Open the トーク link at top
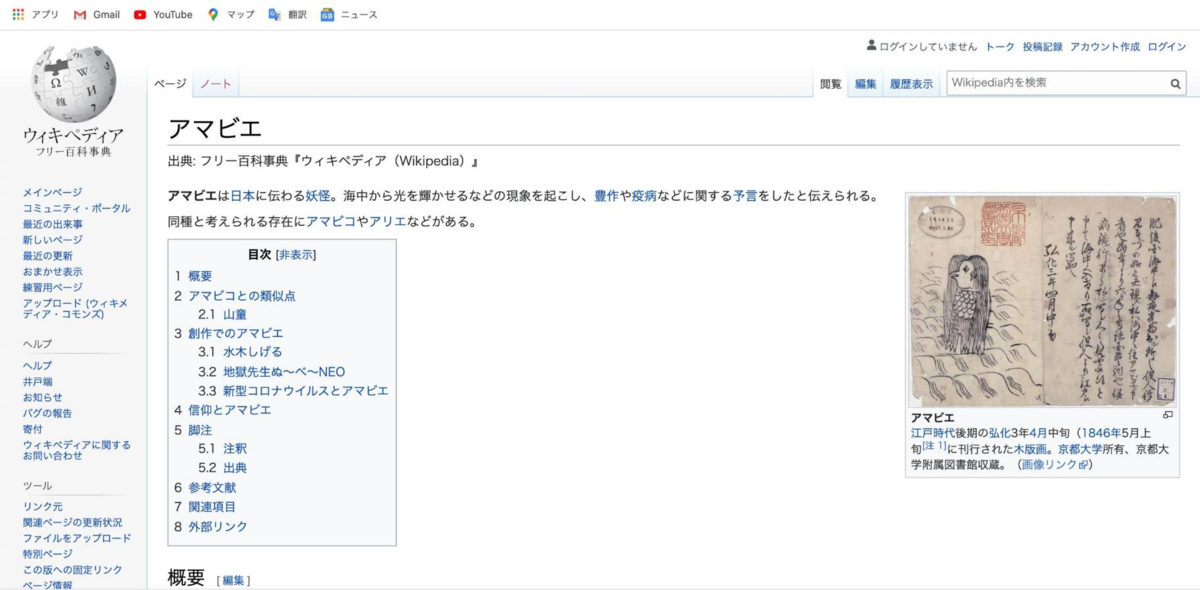The width and height of the screenshot is (1200, 590). (x=1000, y=46)
